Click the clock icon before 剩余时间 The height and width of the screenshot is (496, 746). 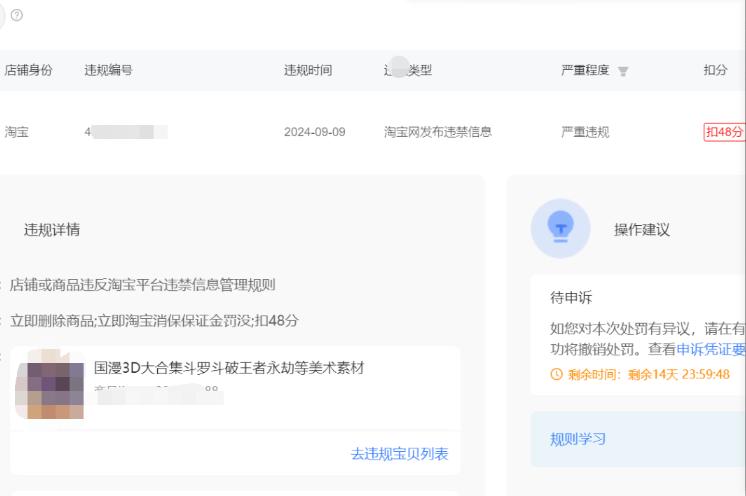click(x=556, y=374)
